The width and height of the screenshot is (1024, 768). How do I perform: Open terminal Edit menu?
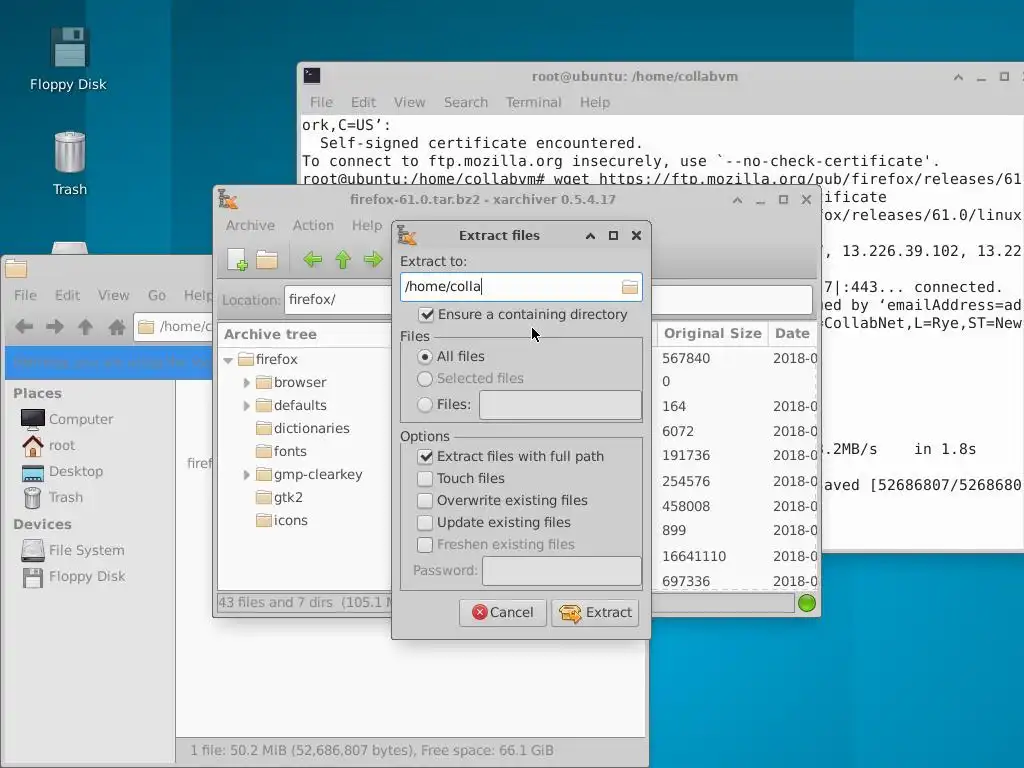(363, 103)
